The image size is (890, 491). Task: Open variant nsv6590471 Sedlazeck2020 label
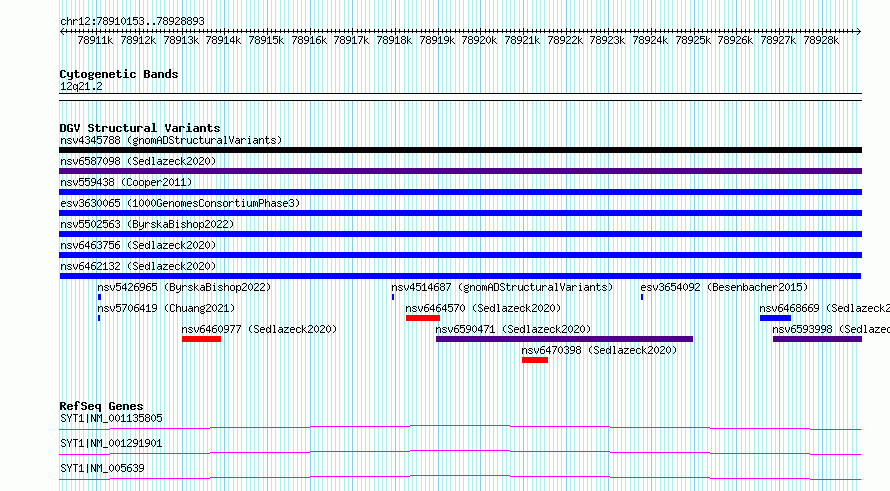513,329
